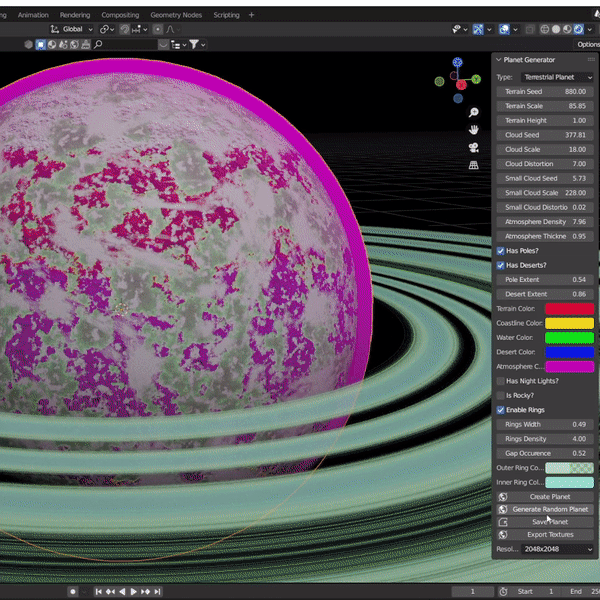This screenshot has width=600, height=600.
Task: Switch to the Rendering workspace tab
Action: click(x=75, y=15)
